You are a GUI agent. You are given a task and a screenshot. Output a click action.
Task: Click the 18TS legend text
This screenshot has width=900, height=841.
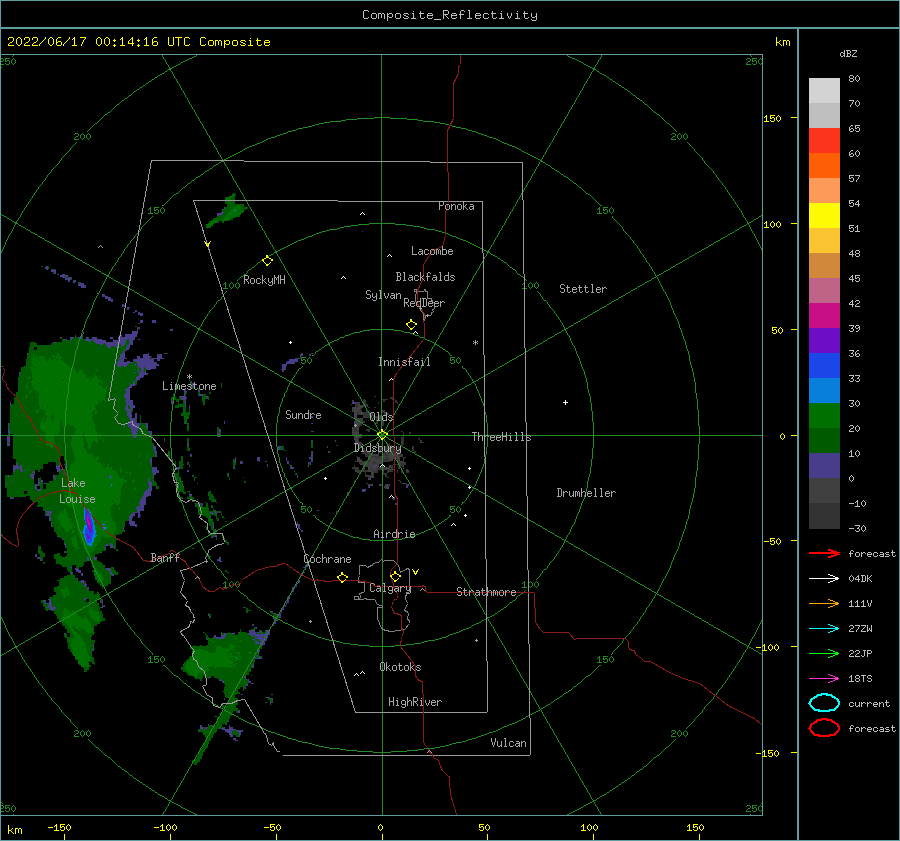pyautogui.click(x=860, y=679)
